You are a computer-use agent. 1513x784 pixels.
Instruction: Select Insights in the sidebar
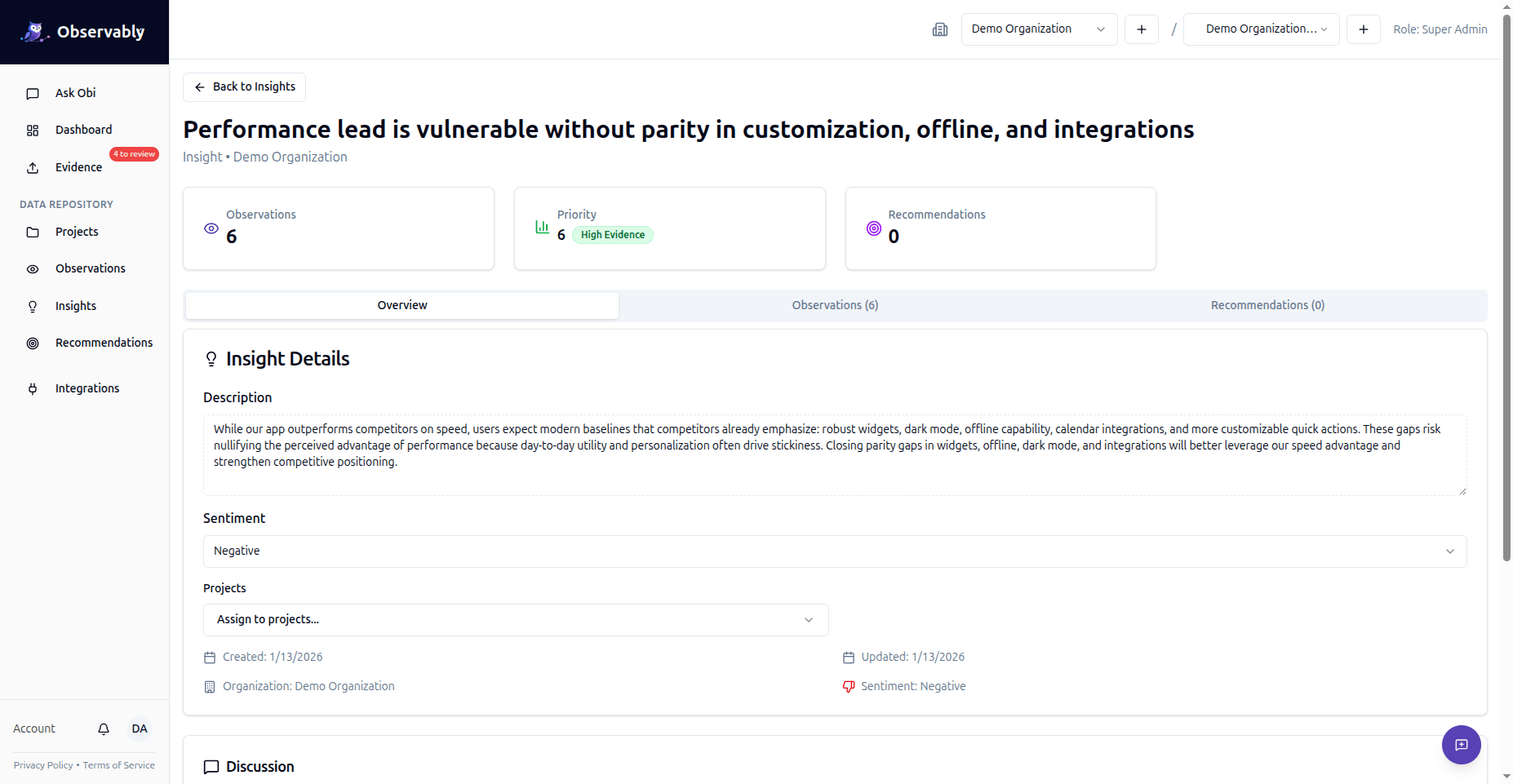[x=75, y=305]
